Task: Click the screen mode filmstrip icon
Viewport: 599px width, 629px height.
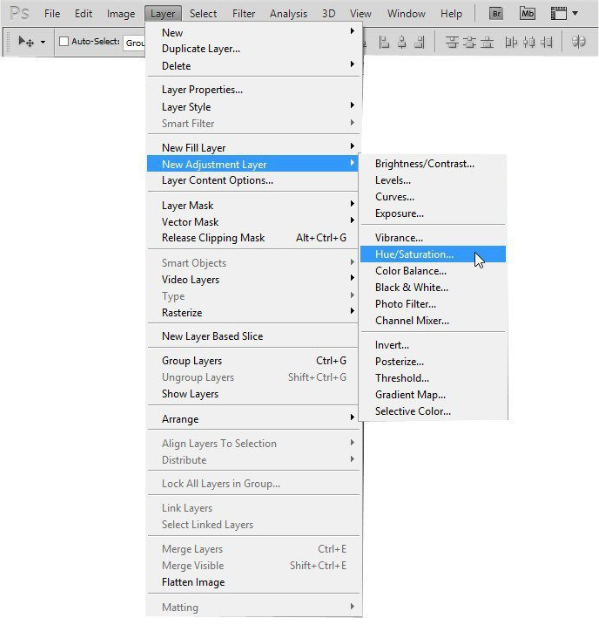Action: [558, 14]
